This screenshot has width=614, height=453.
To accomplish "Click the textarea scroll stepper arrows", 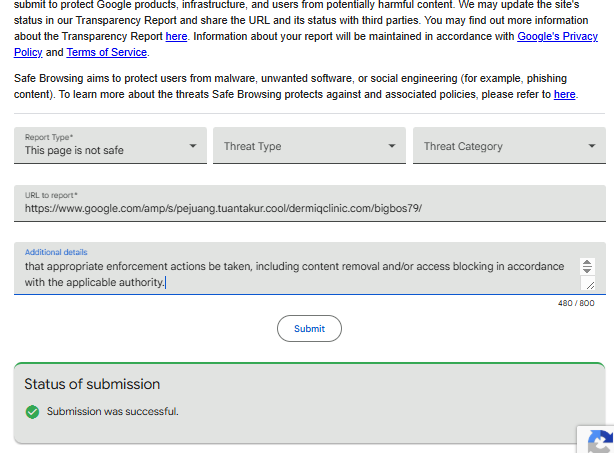I will click(x=587, y=266).
